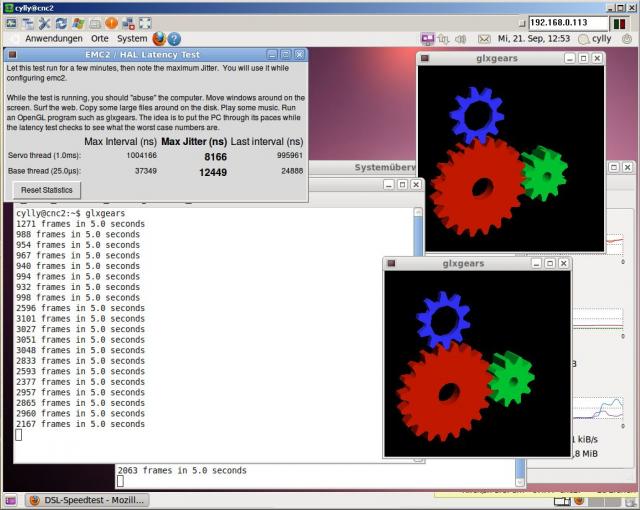Click the terminal window vertical scrollbar
Viewport: 640px width, 510px height.
coord(418,231)
